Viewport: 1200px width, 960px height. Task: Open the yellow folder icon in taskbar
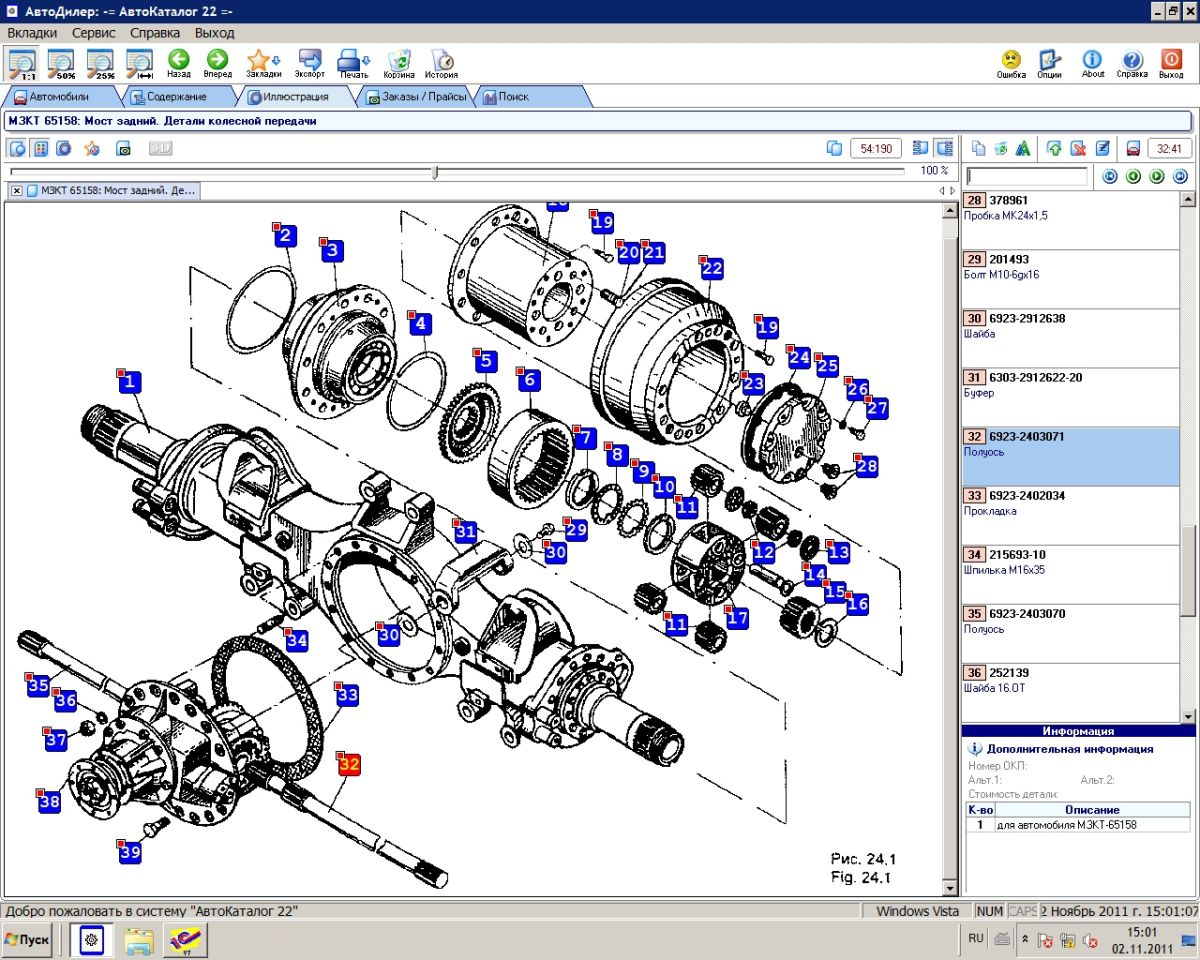pyautogui.click(x=139, y=940)
